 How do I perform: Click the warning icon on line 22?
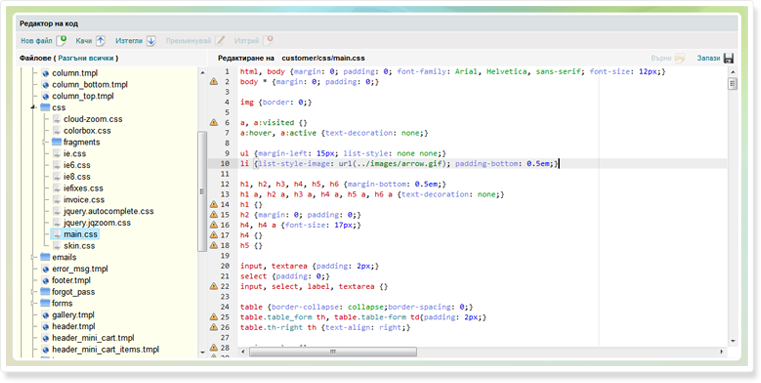(214, 286)
